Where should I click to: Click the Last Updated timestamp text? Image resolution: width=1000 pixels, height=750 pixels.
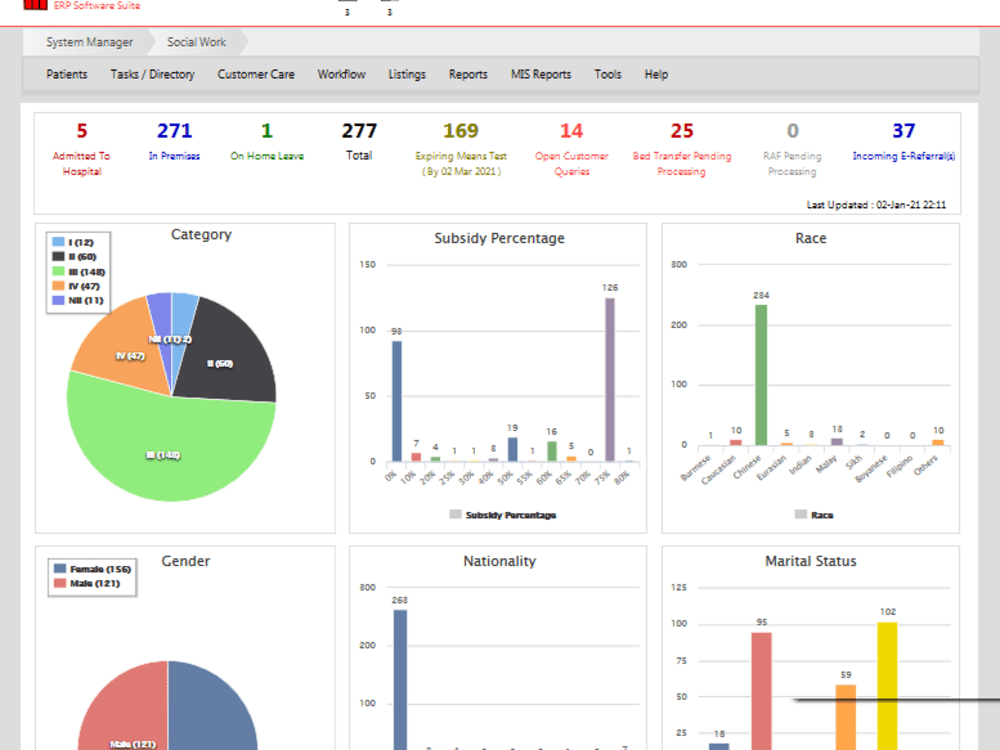click(x=876, y=205)
